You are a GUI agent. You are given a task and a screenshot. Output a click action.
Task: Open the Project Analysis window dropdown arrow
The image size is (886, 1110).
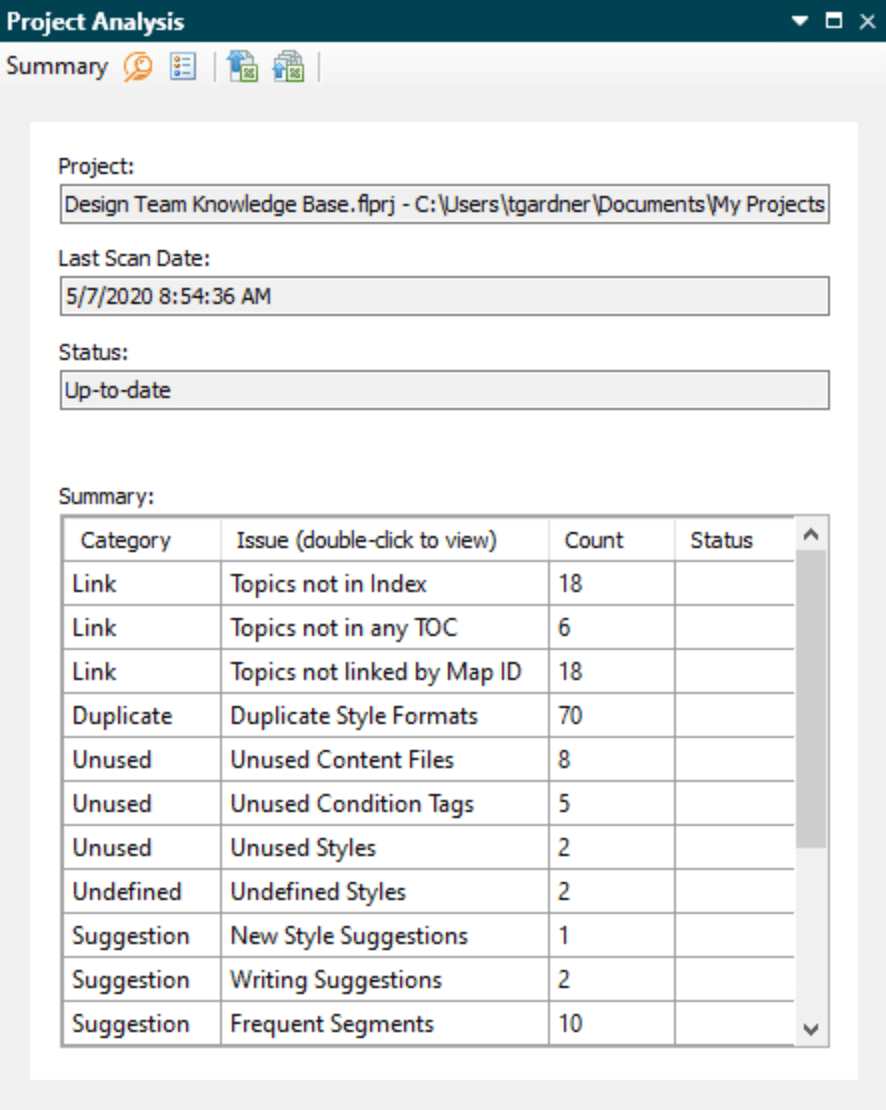pos(800,21)
